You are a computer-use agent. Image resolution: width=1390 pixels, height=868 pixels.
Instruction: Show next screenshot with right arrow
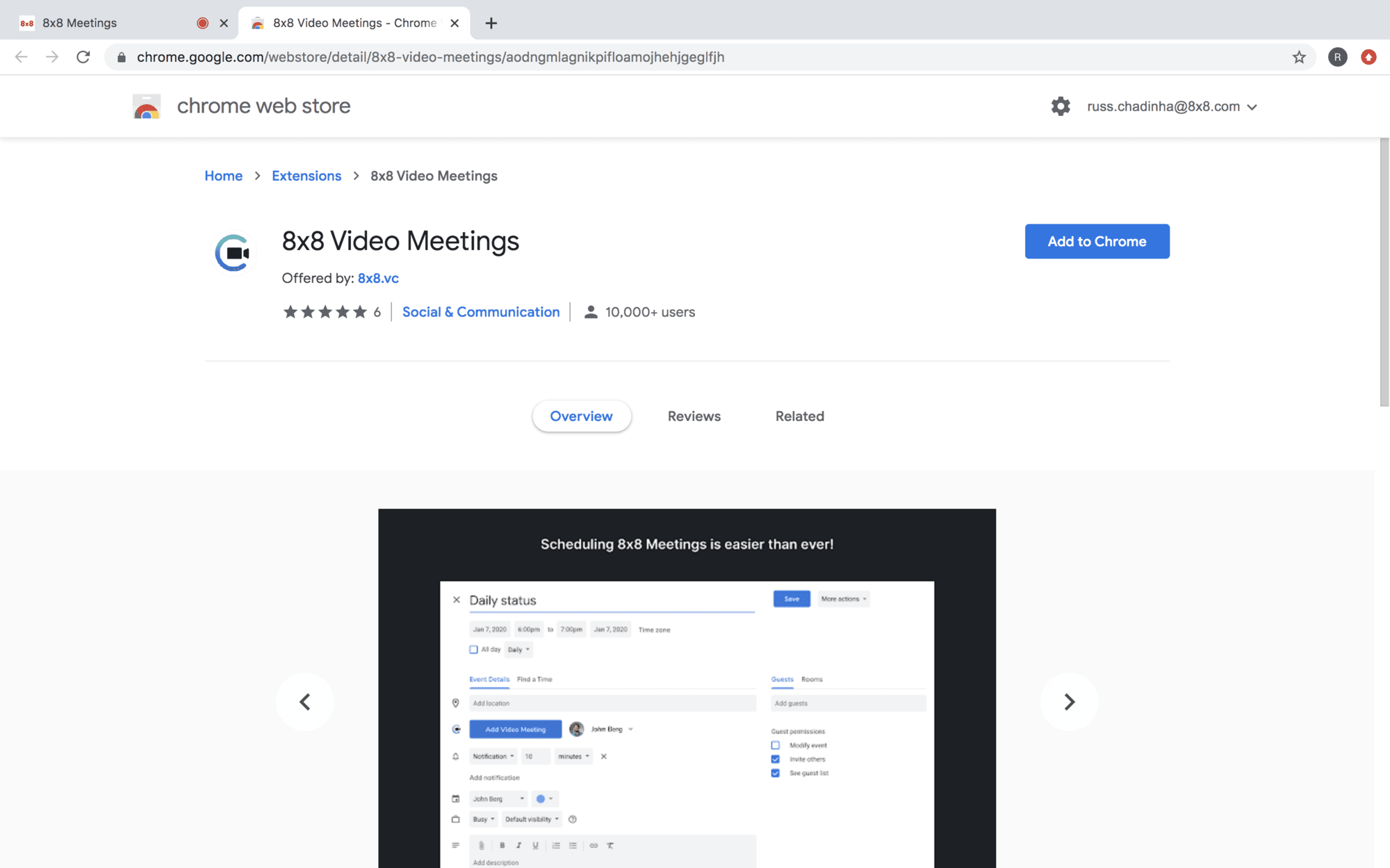click(x=1069, y=702)
